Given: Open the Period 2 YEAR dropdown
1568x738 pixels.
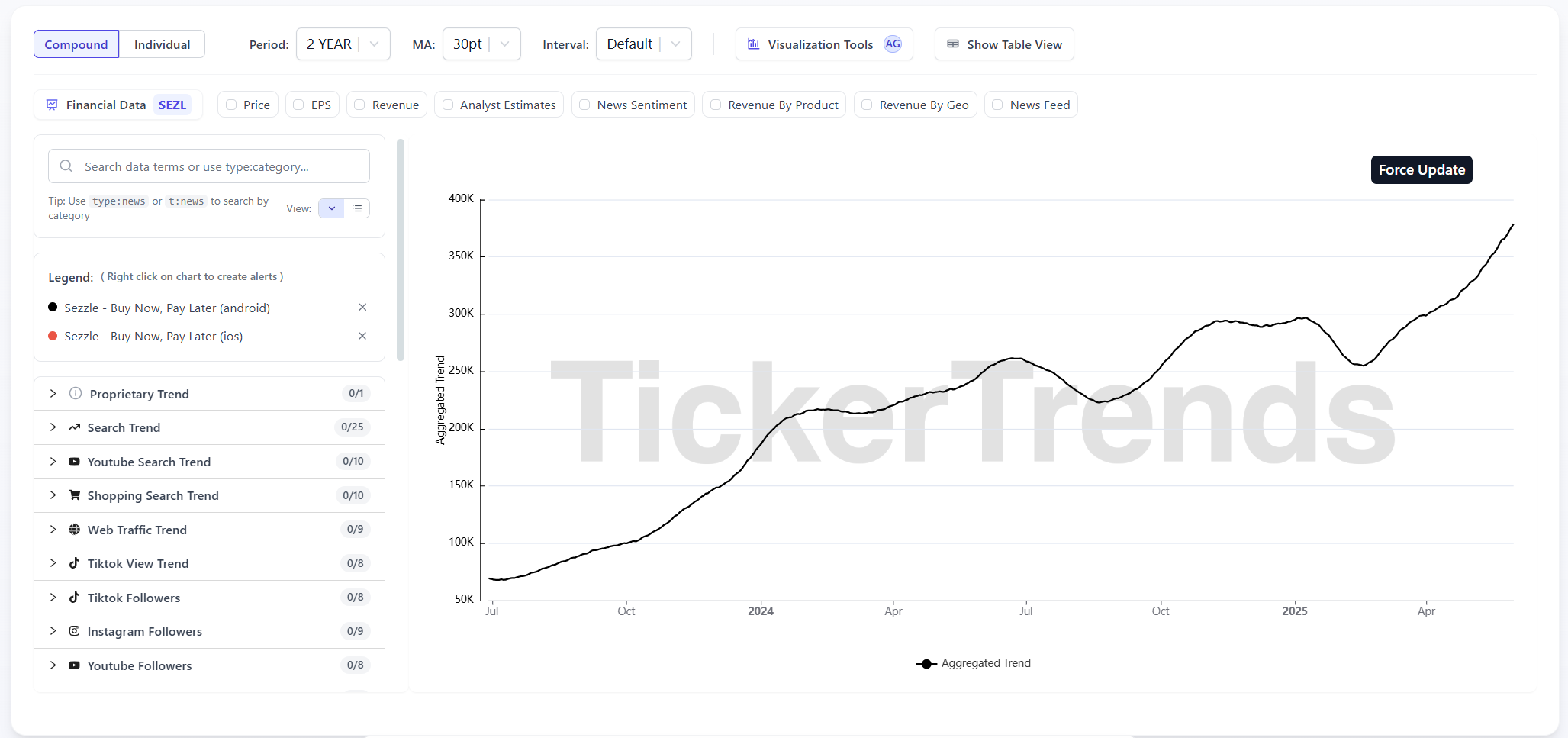Looking at the screenshot, I should [x=343, y=44].
